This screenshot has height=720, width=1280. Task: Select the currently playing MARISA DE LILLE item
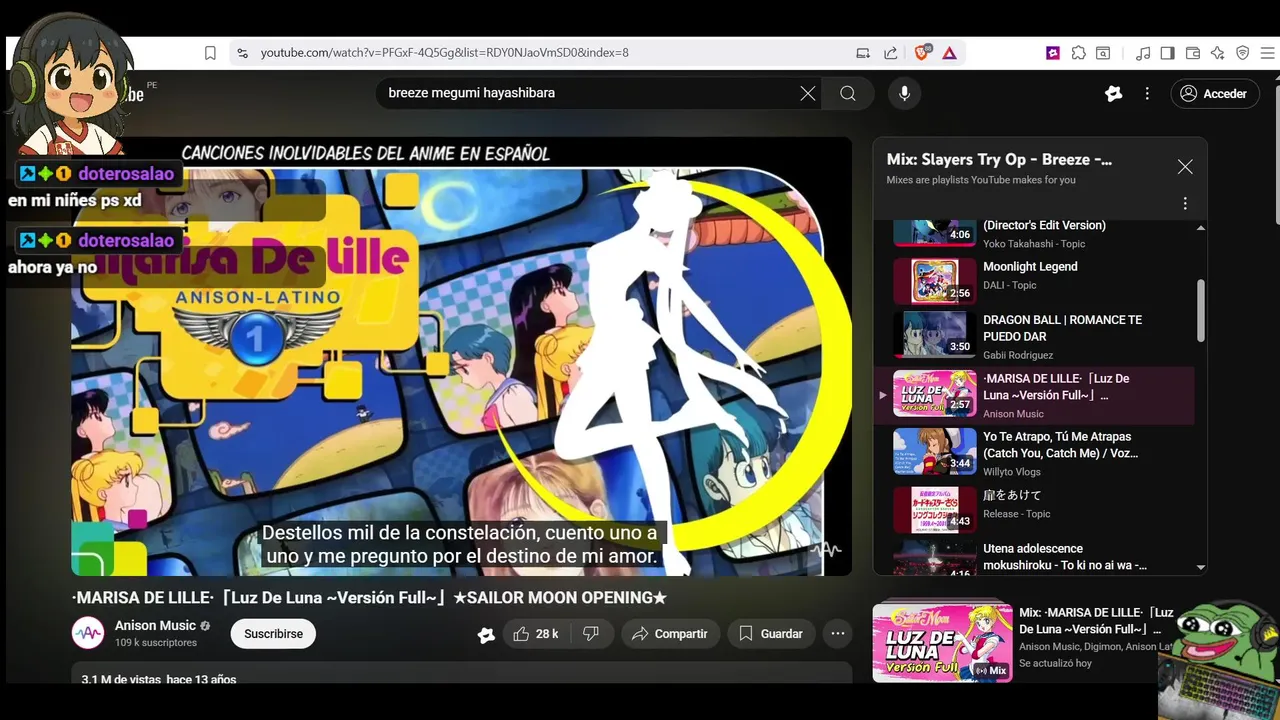[x=1034, y=395]
